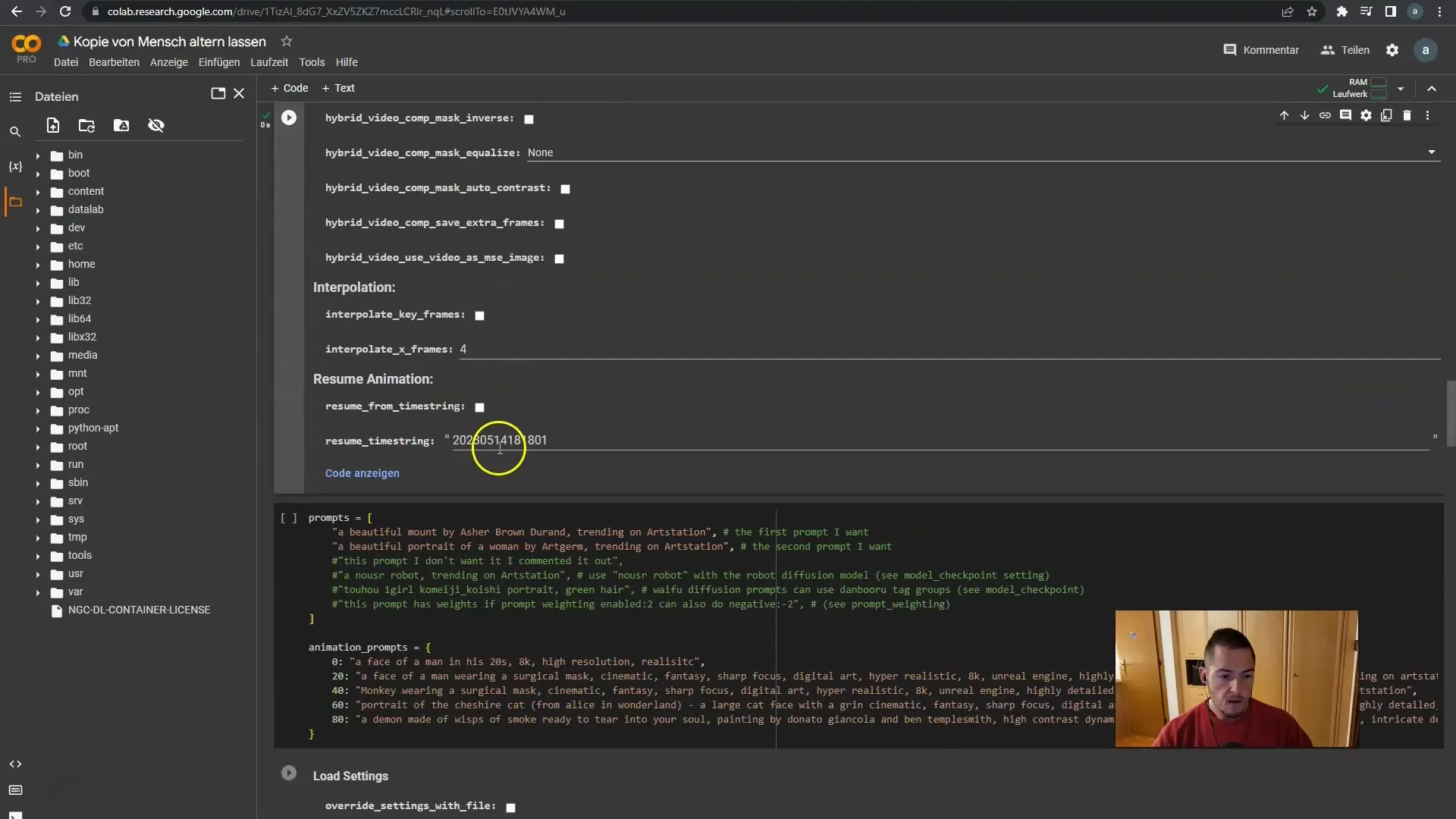This screenshot has height=819, width=1456.
Task: Expand the tmp folder in file tree
Action: 36,537
